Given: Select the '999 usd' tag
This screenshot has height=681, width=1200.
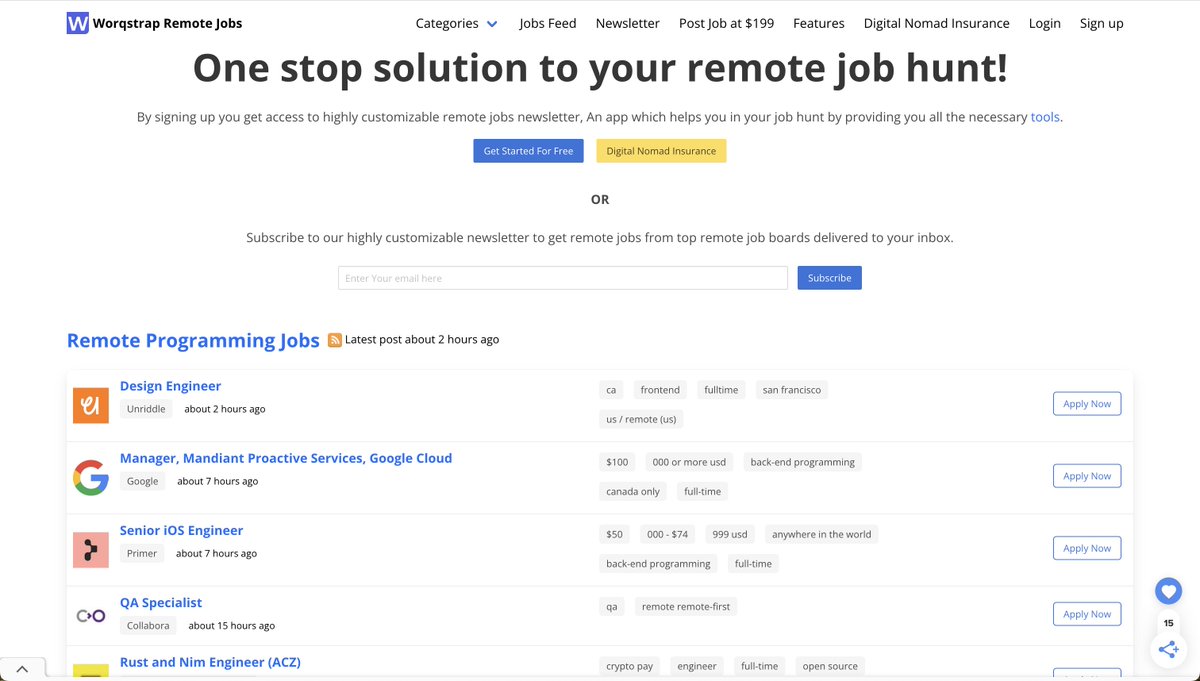Looking at the screenshot, I should (730, 534).
